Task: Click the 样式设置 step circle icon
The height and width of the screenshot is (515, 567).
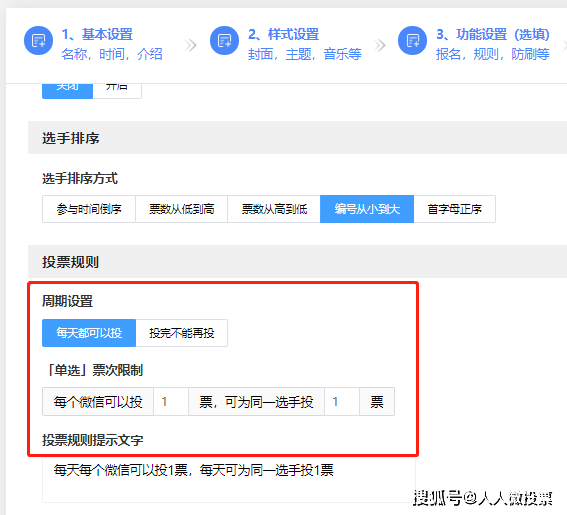Action: point(224,41)
